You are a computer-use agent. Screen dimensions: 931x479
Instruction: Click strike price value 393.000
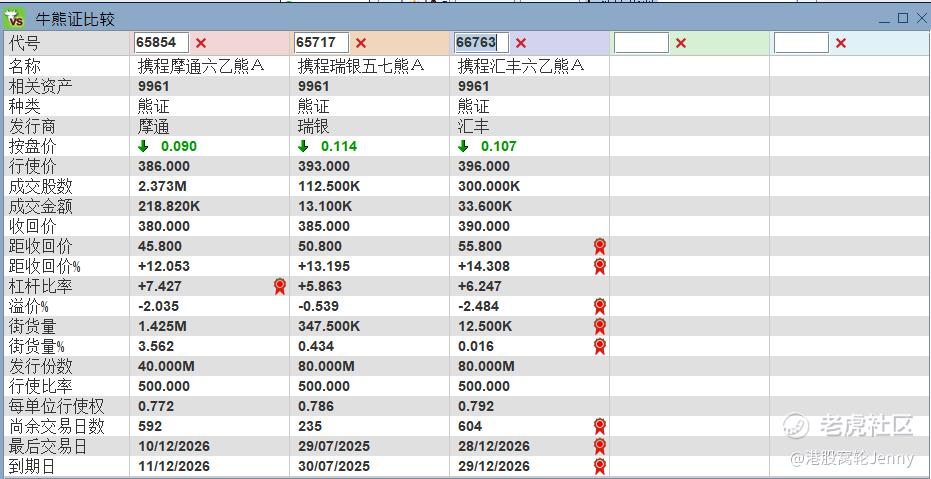324,166
